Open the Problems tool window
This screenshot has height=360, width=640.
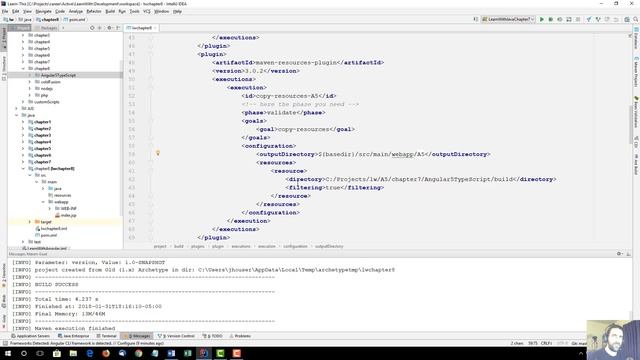tap(240, 336)
